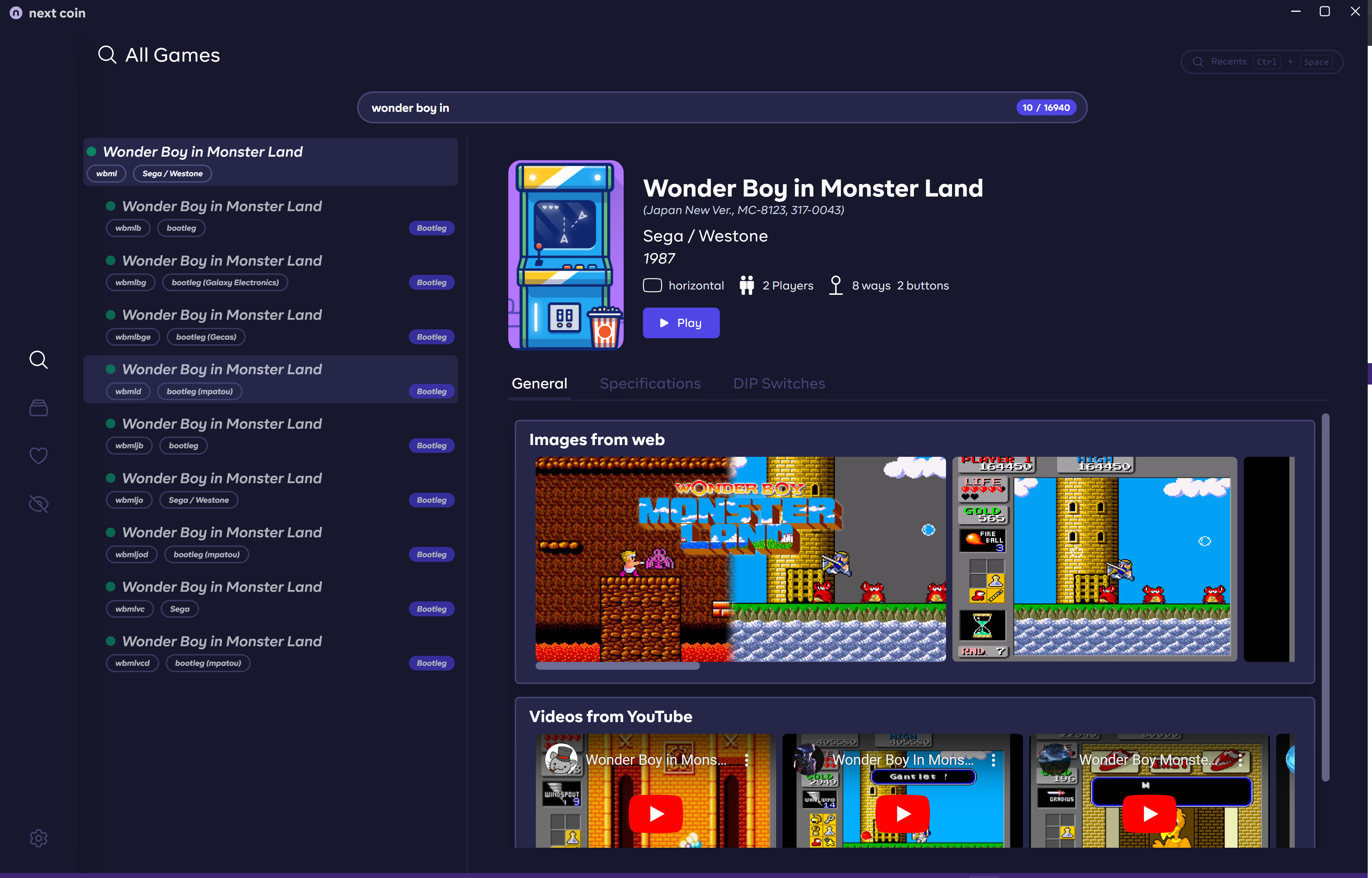The height and width of the screenshot is (878, 1372).
Task: Play the first YouTube video thumbnail
Action: (x=655, y=813)
